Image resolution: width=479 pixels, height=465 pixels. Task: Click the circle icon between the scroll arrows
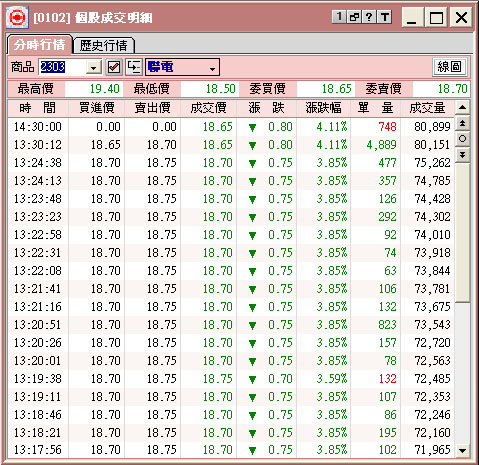point(462,139)
